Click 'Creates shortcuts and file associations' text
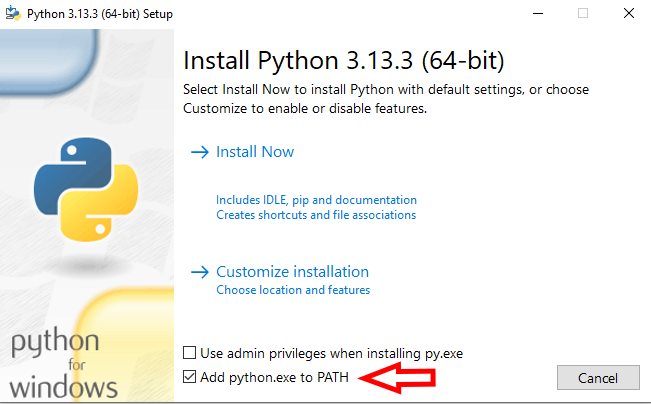 (316, 215)
